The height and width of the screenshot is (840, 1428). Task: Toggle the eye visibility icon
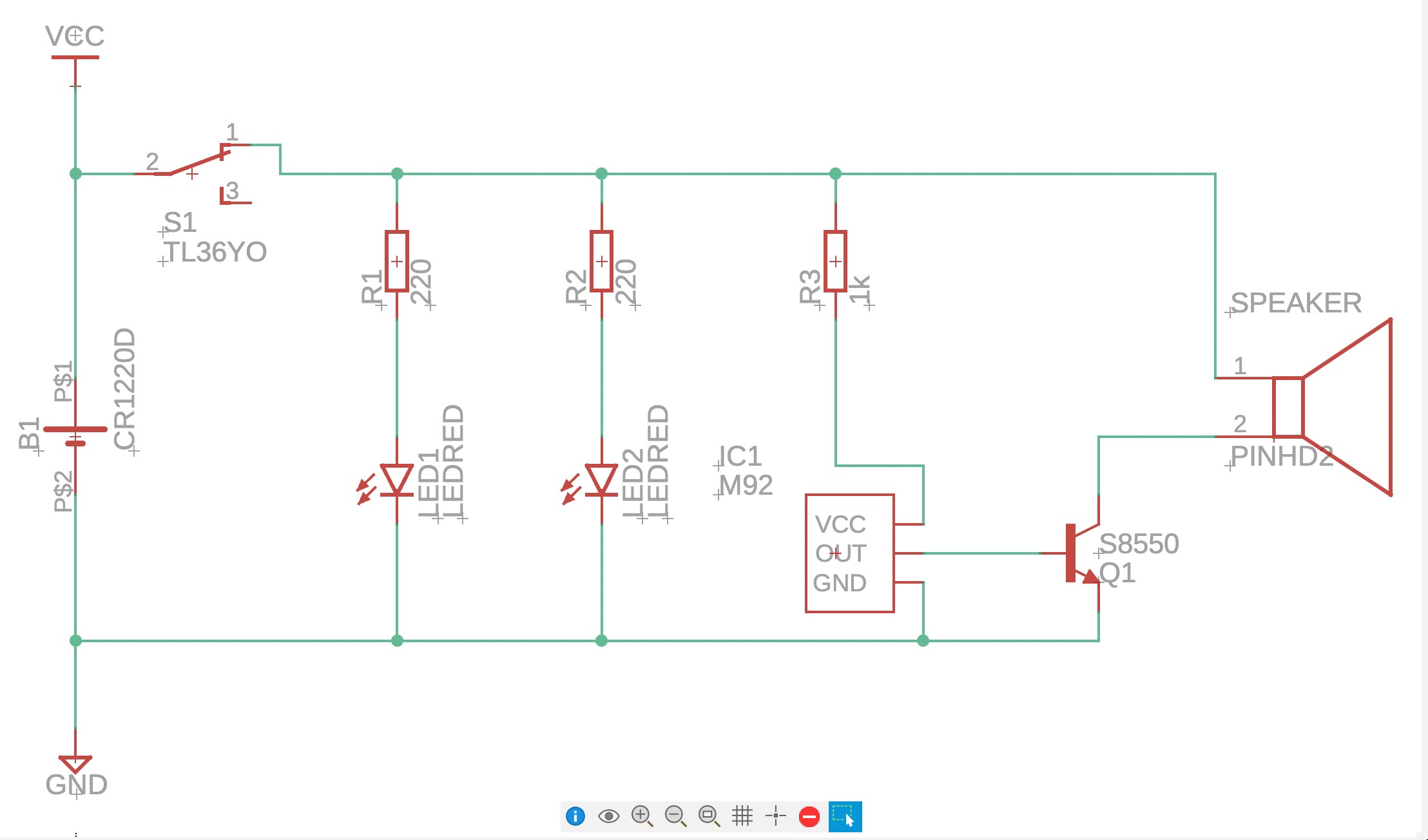tap(609, 816)
